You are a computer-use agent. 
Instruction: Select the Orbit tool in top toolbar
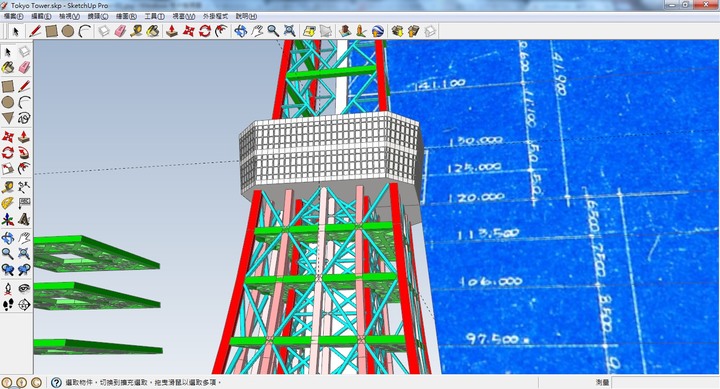[241, 31]
